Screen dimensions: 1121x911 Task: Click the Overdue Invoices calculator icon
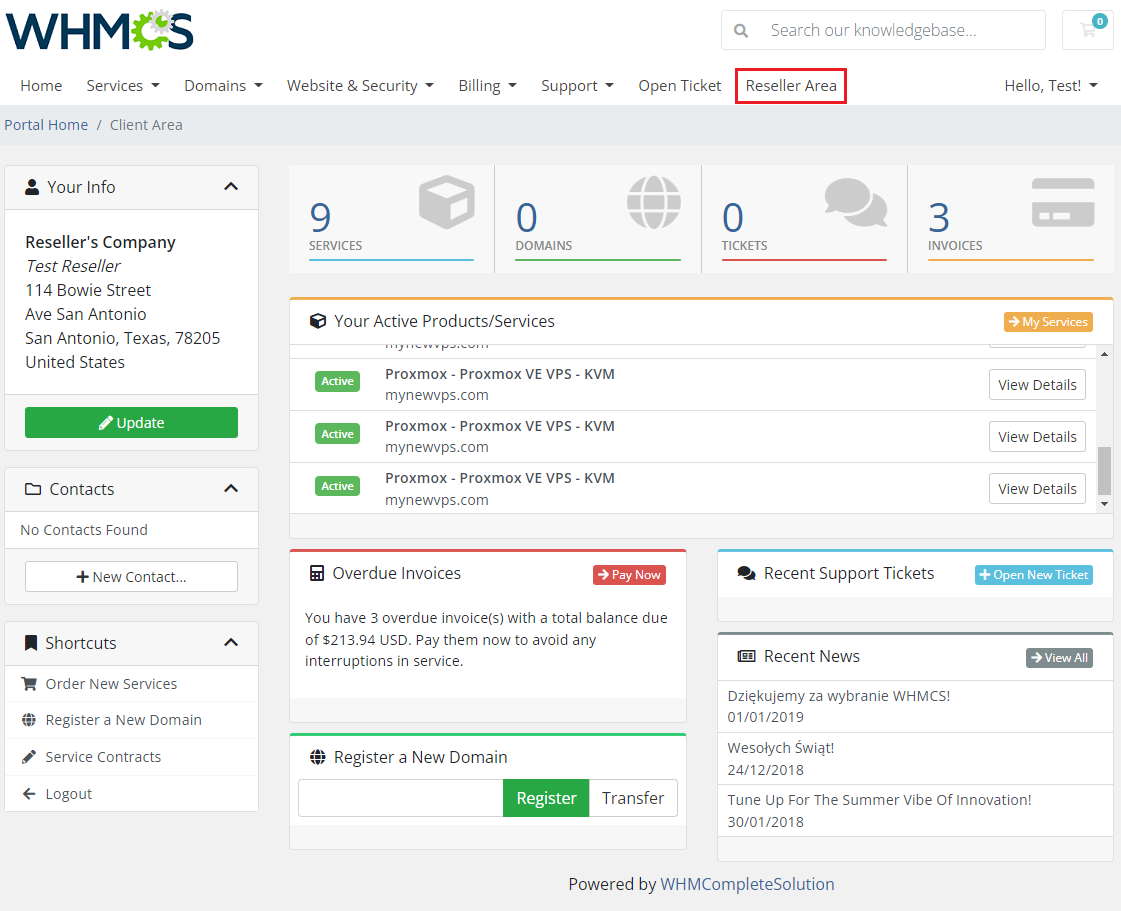coord(317,573)
